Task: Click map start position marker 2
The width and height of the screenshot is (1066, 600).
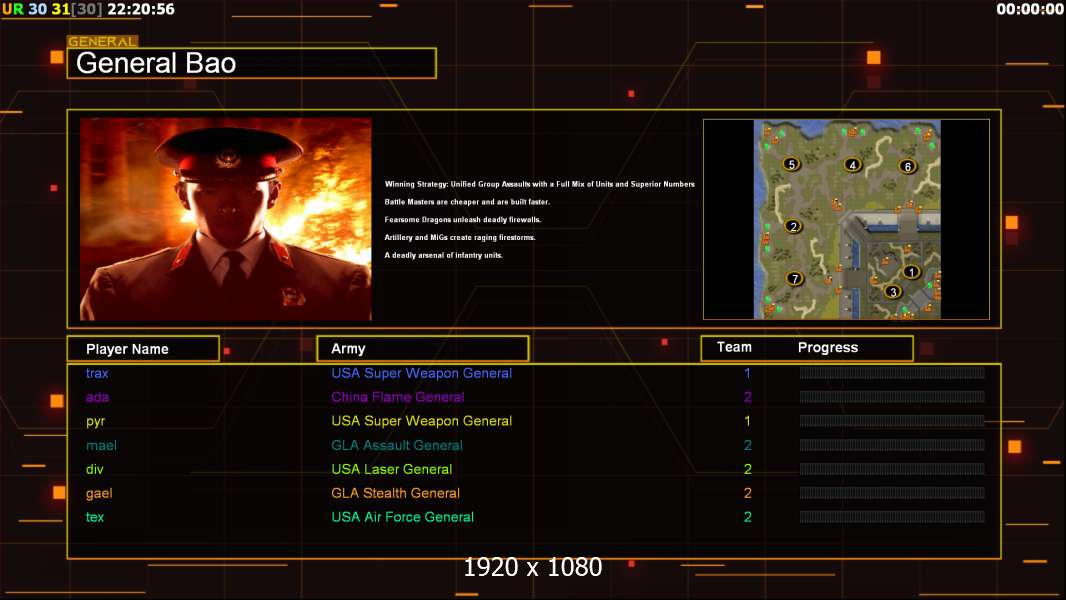Action: tap(793, 226)
